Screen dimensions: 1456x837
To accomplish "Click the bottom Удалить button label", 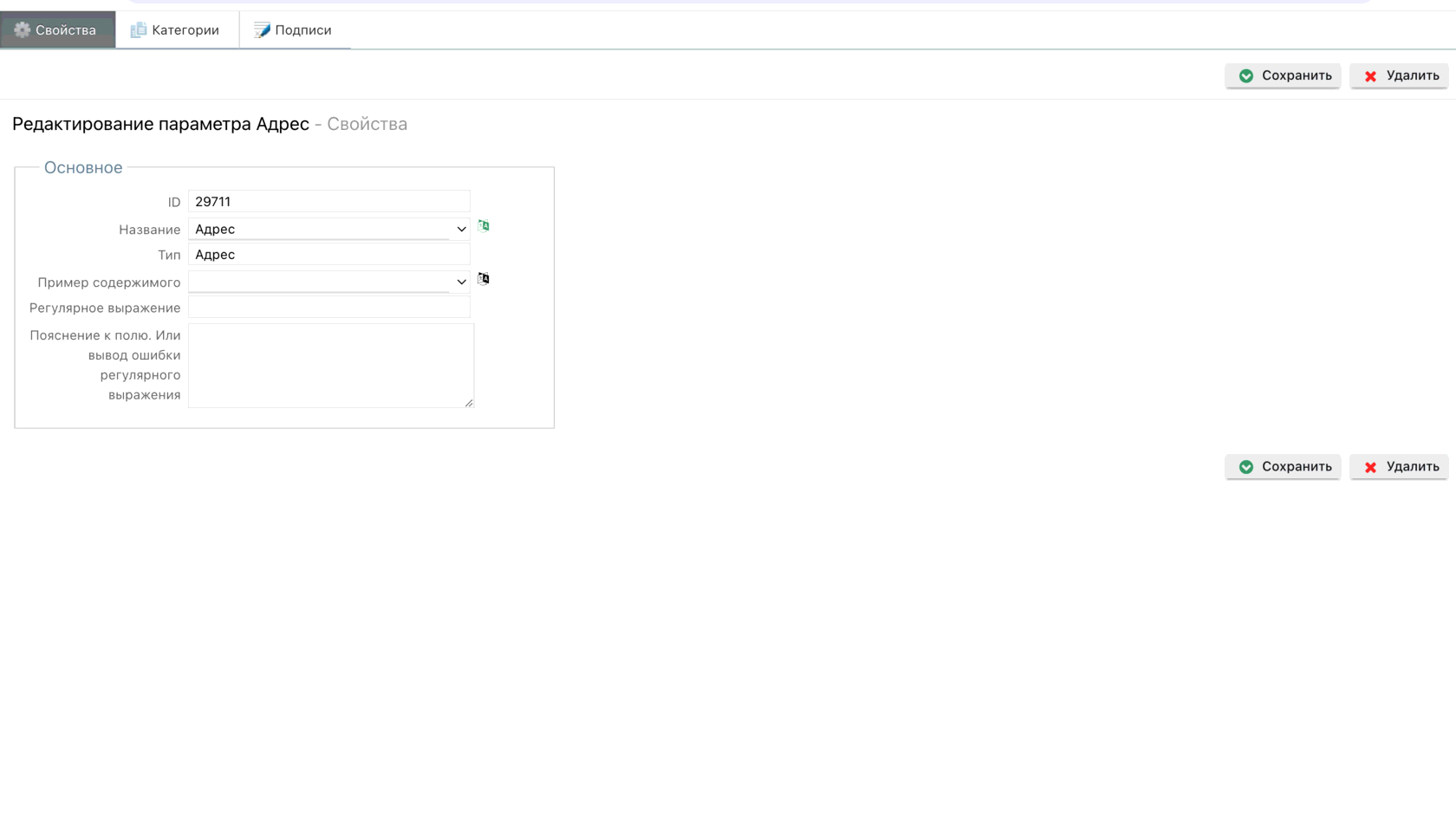I will click(1413, 466).
